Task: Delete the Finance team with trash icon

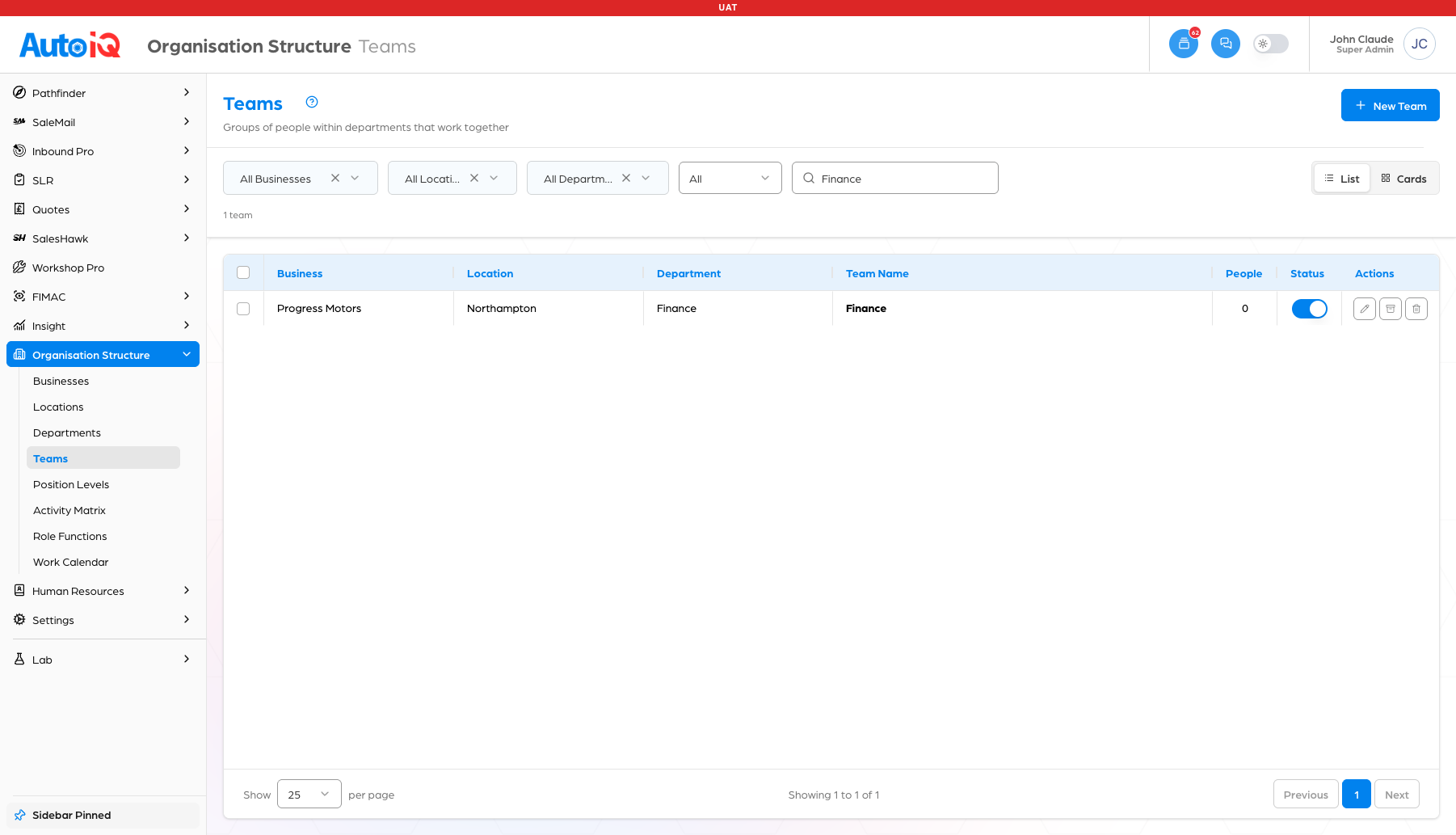Action: click(x=1416, y=309)
